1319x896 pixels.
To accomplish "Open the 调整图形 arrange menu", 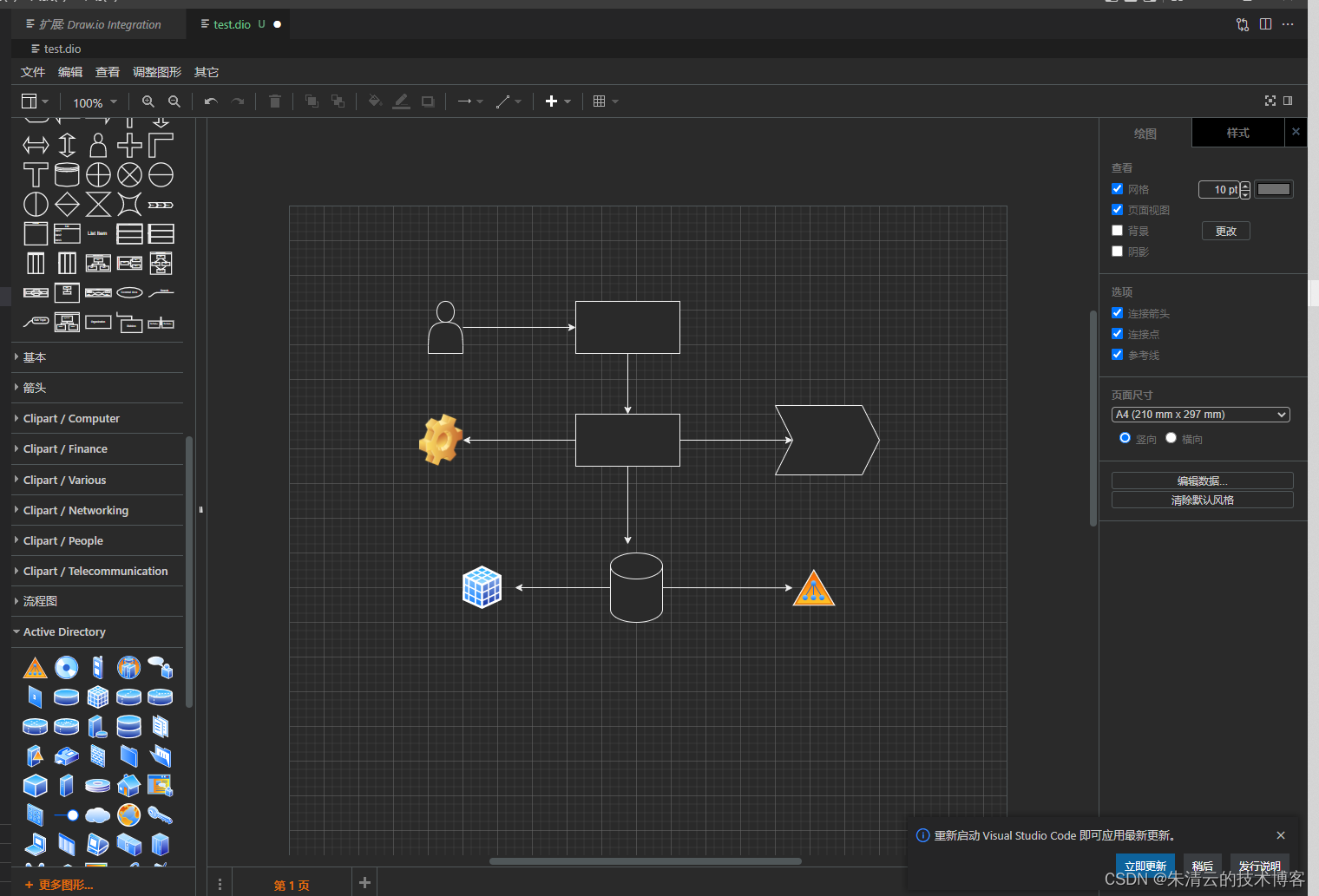I will pyautogui.click(x=157, y=72).
